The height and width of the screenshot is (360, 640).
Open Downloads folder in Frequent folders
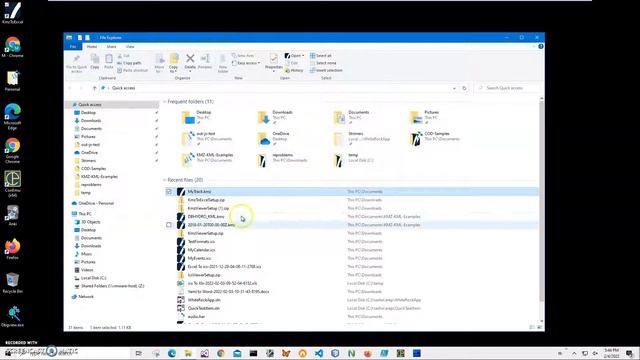[276, 117]
